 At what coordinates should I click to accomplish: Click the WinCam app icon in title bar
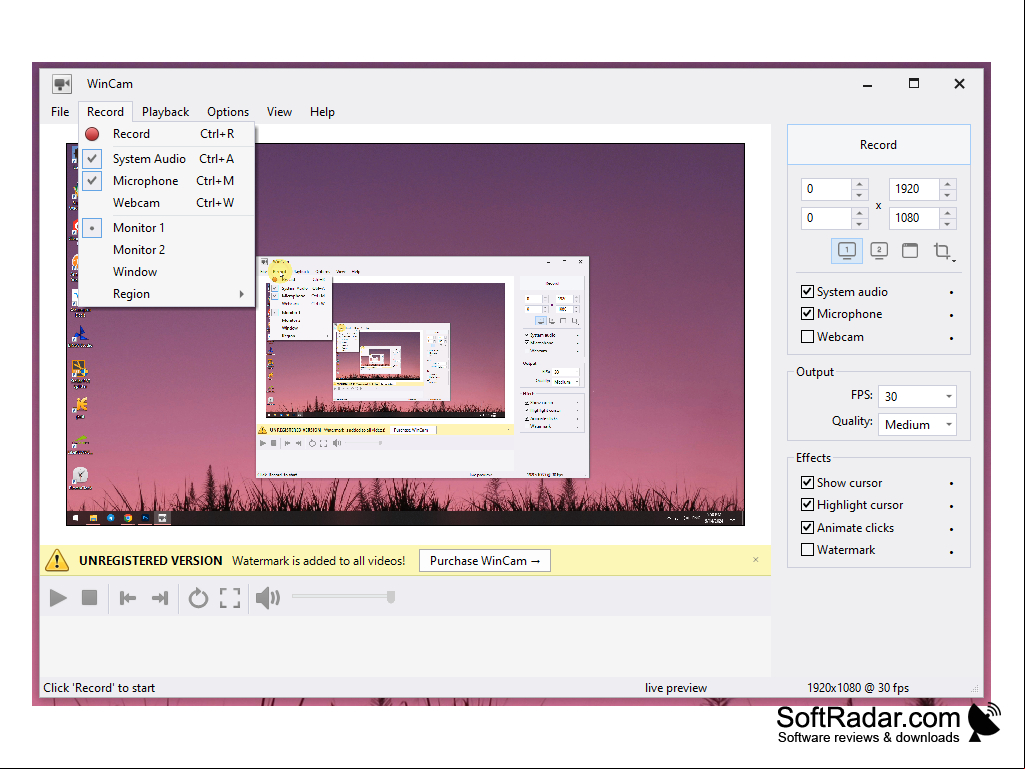62,84
